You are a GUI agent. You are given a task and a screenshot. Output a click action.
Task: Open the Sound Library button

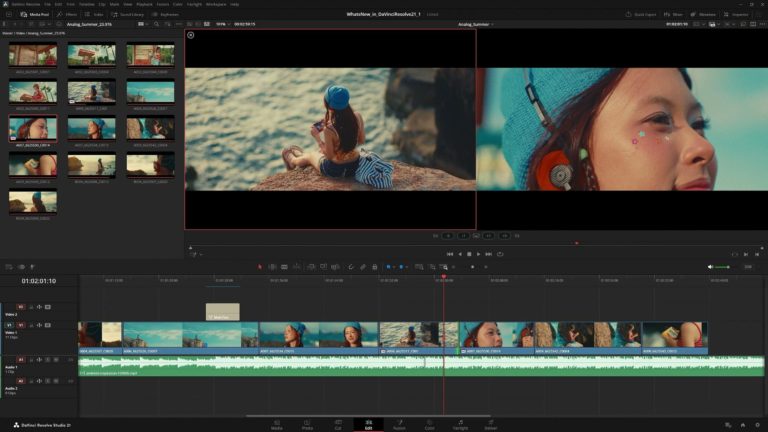click(x=128, y=15)
